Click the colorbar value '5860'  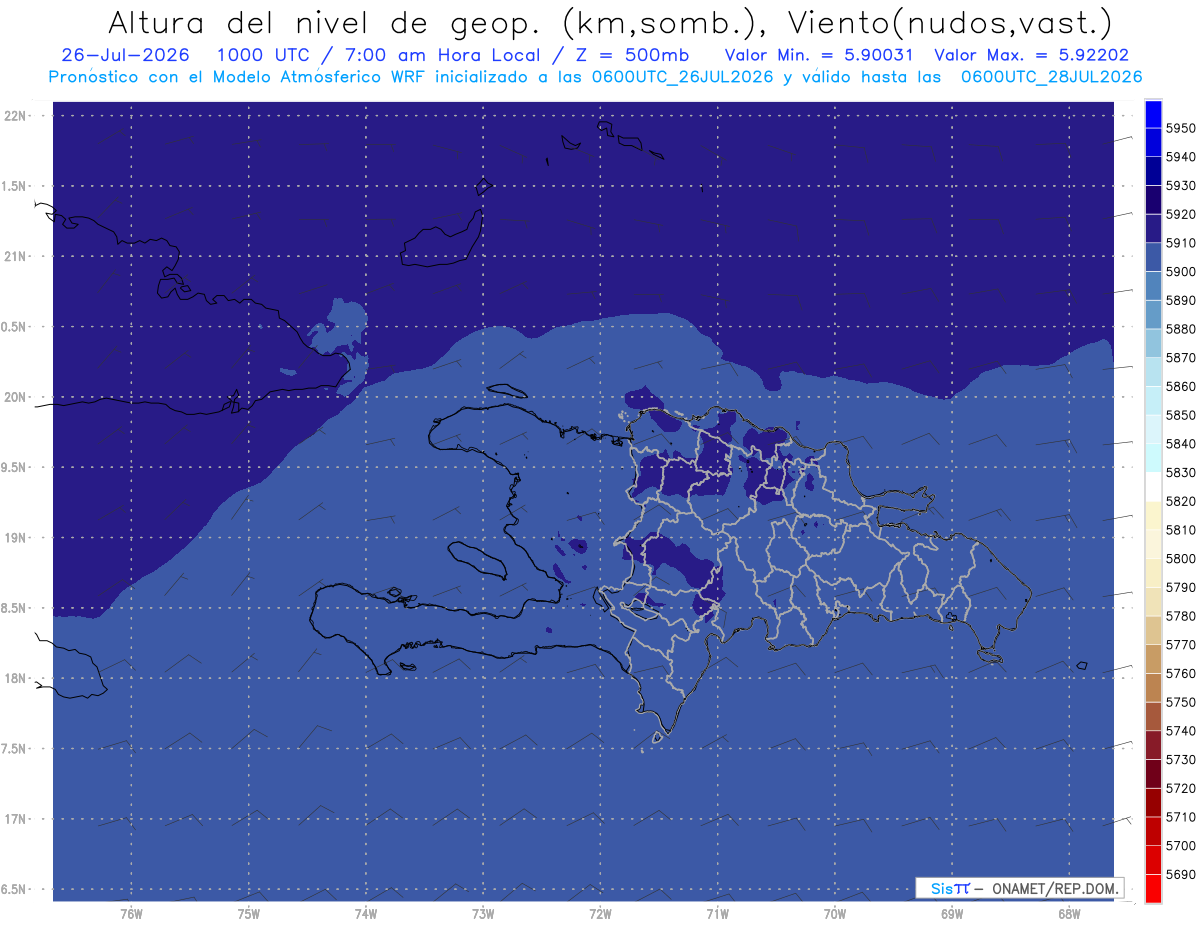point(1181,387)
